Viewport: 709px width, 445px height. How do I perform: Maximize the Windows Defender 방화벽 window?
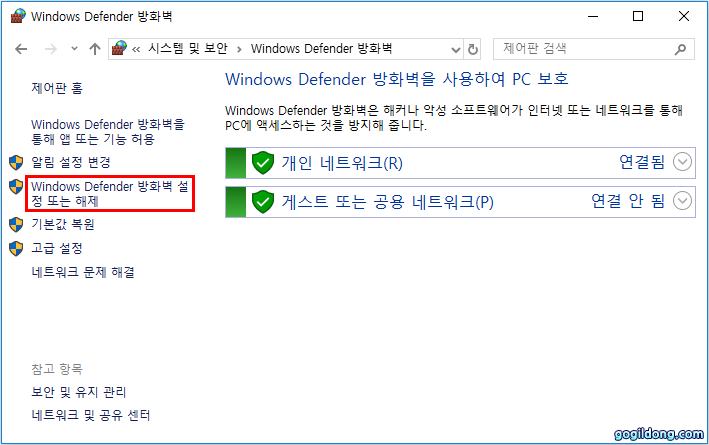638,16
